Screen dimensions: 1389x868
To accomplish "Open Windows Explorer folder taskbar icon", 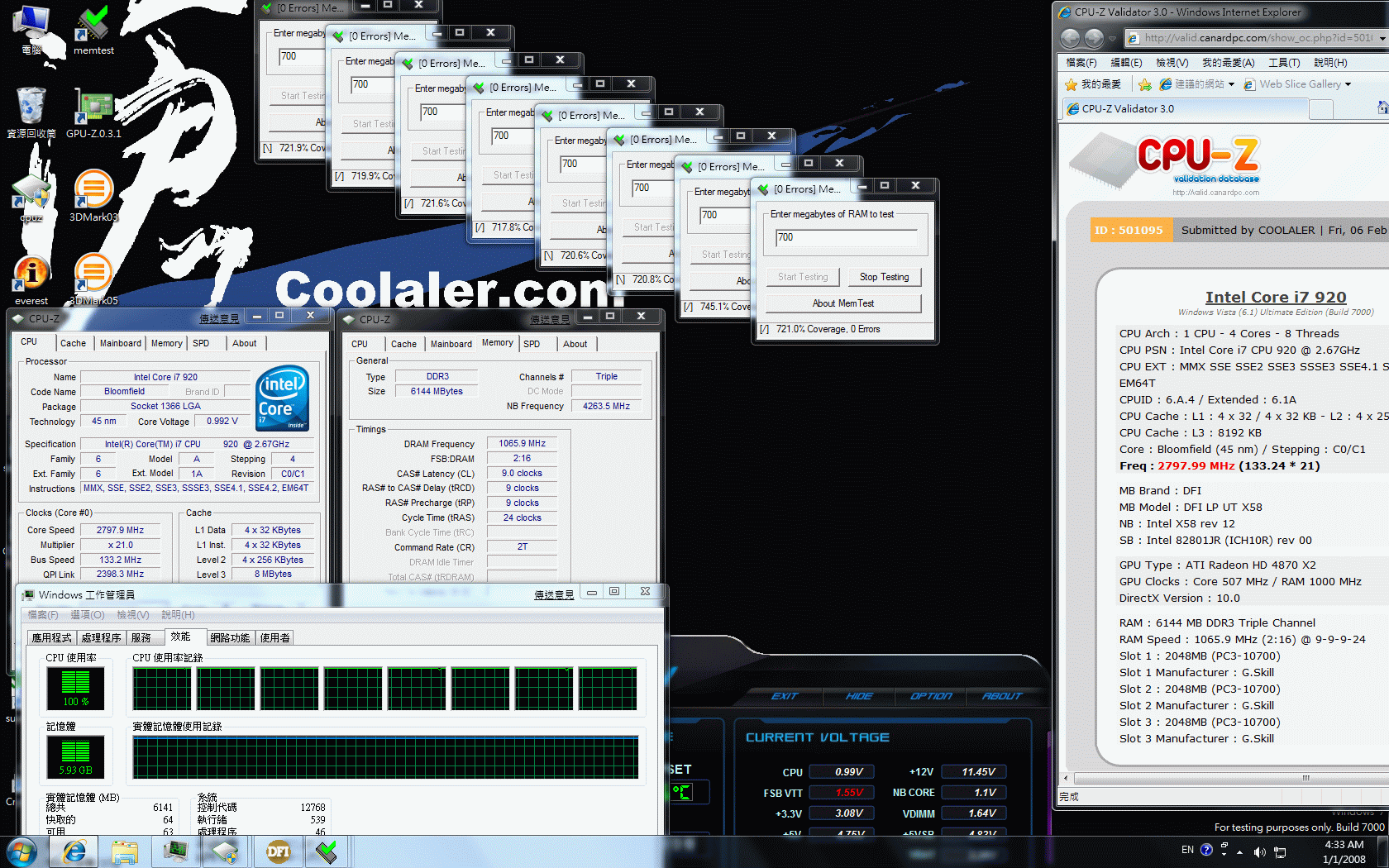I will click(x=125, y=851).
